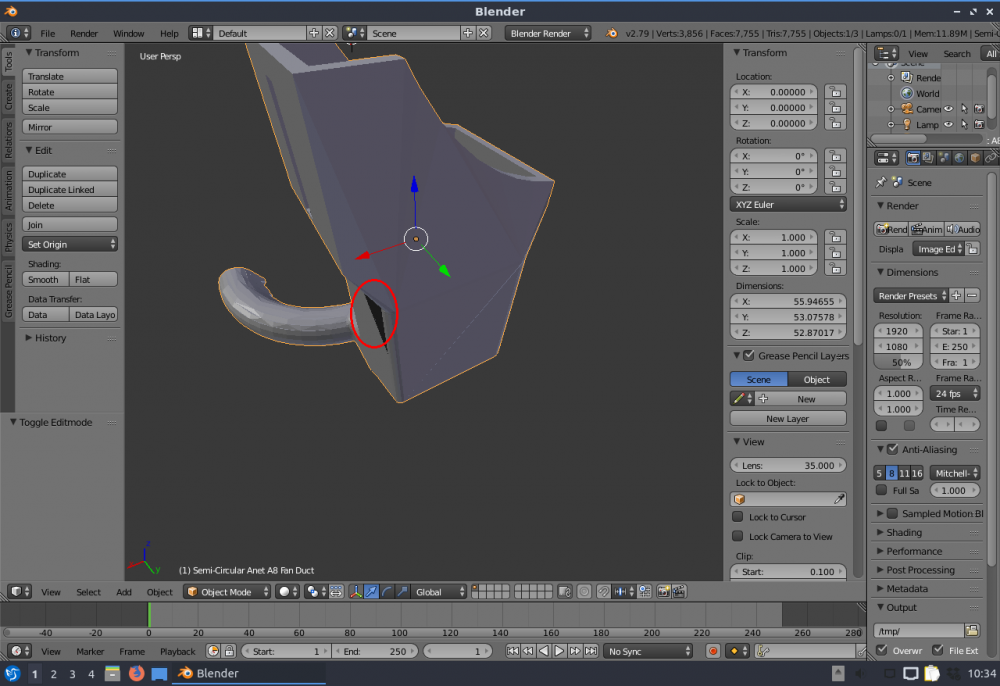Enable Lock to Cursor checkbox
Viewport: 1000px width, 686px height.
(x=737, y=517)
